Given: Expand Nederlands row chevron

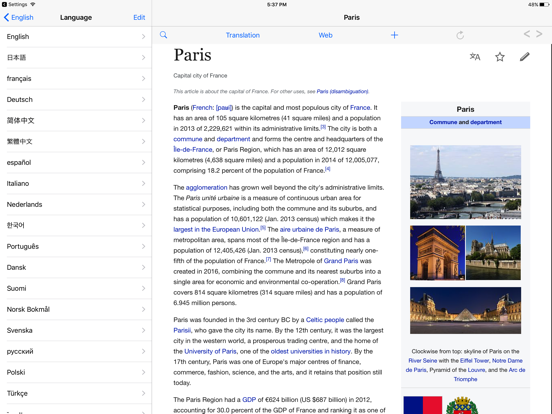Looking at the screenshot, I should click(143, 205).
